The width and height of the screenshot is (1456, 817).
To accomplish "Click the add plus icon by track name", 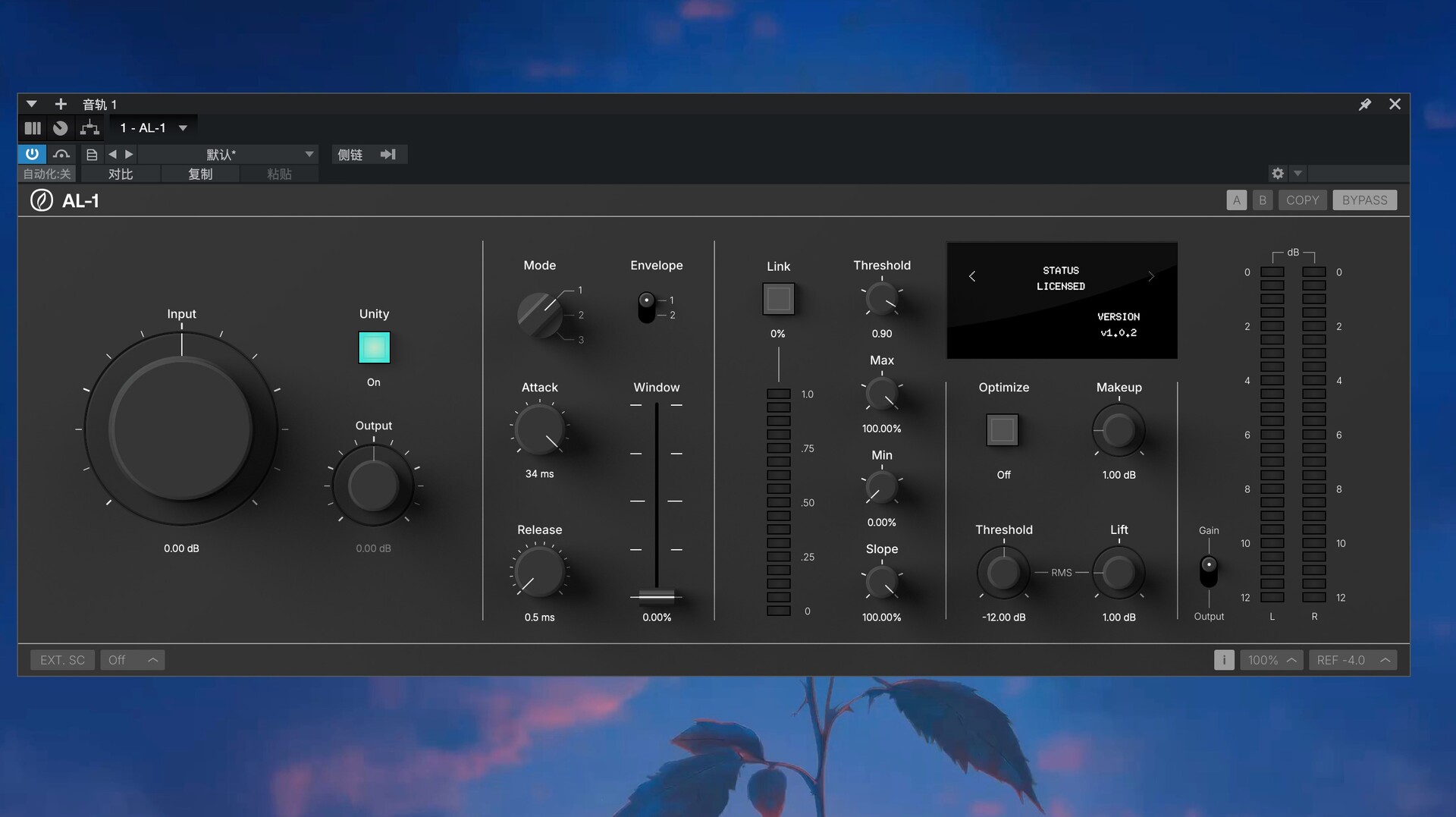I will 61,104.
